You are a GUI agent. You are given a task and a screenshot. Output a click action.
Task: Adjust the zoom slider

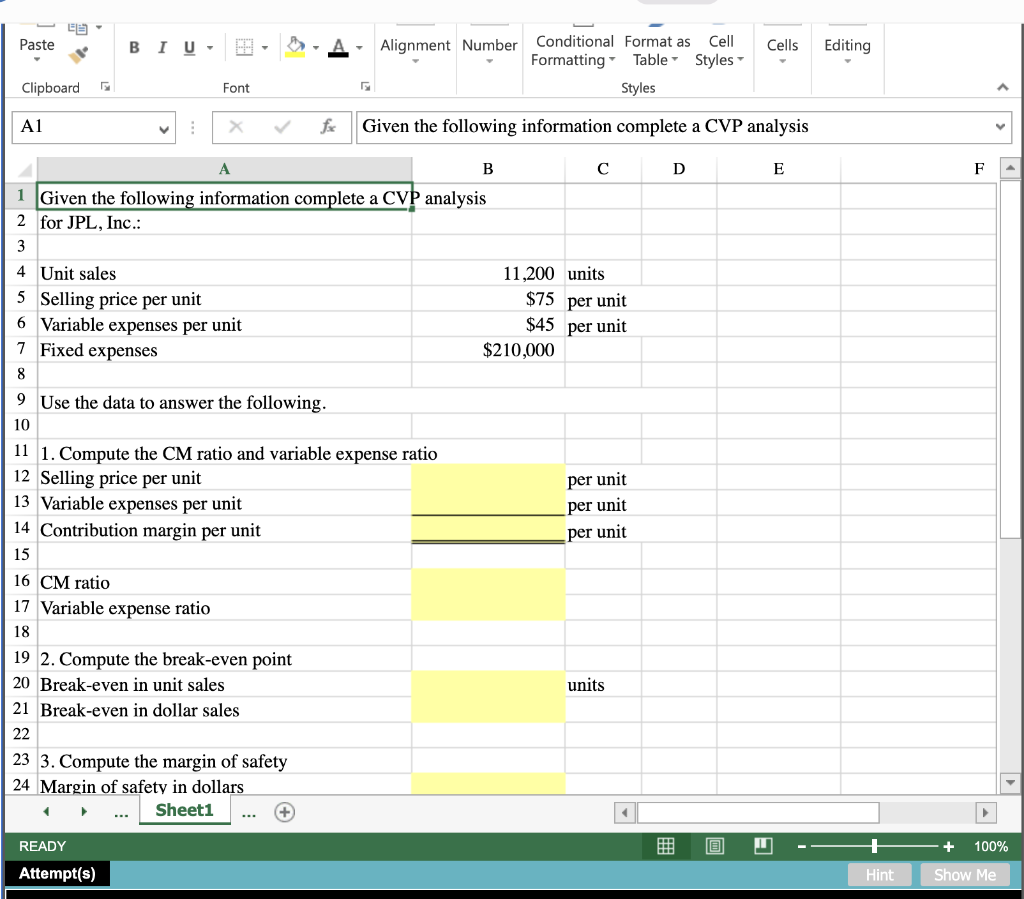(875, 846)
